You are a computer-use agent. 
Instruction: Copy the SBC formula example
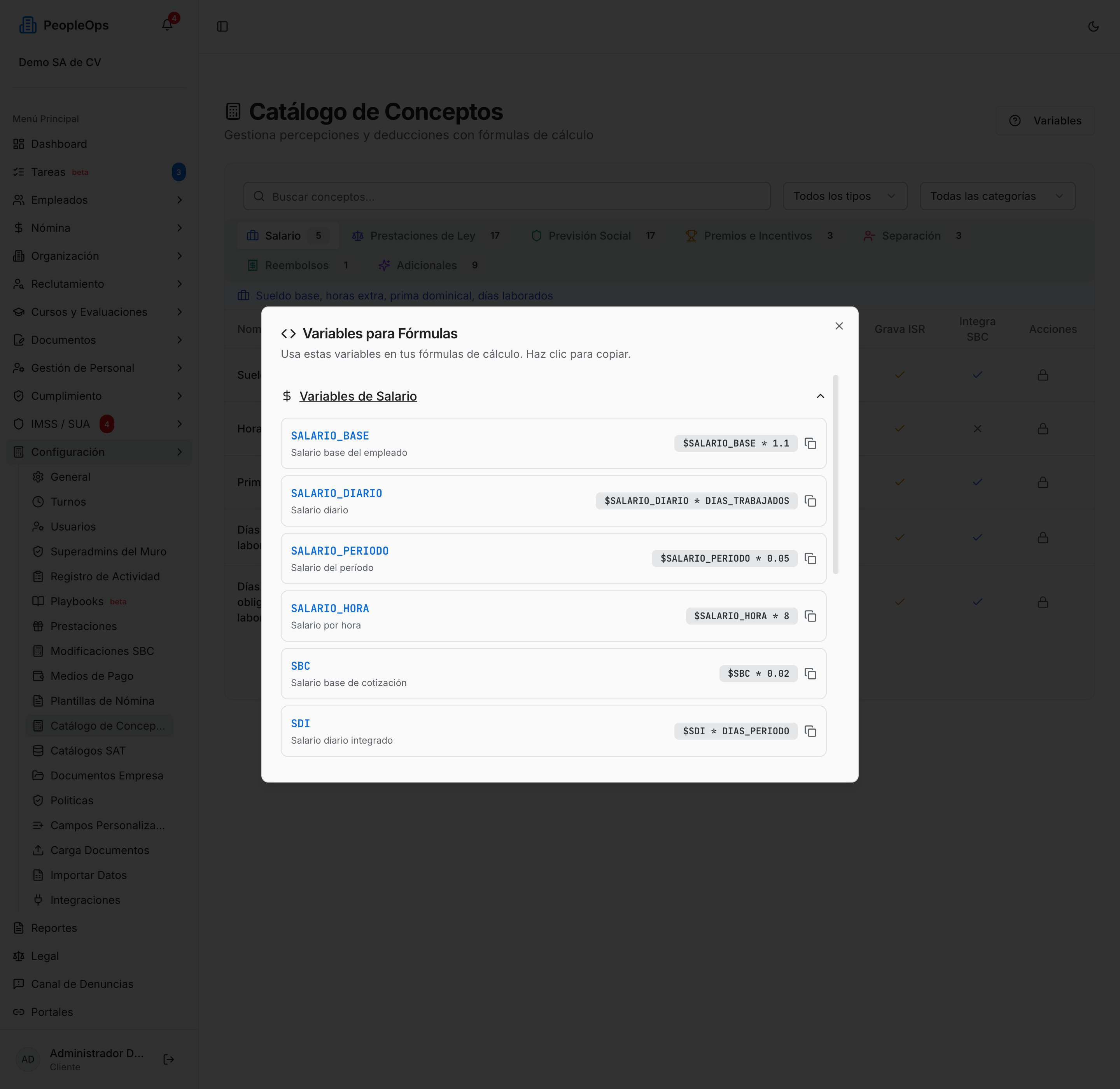point(810,674)
